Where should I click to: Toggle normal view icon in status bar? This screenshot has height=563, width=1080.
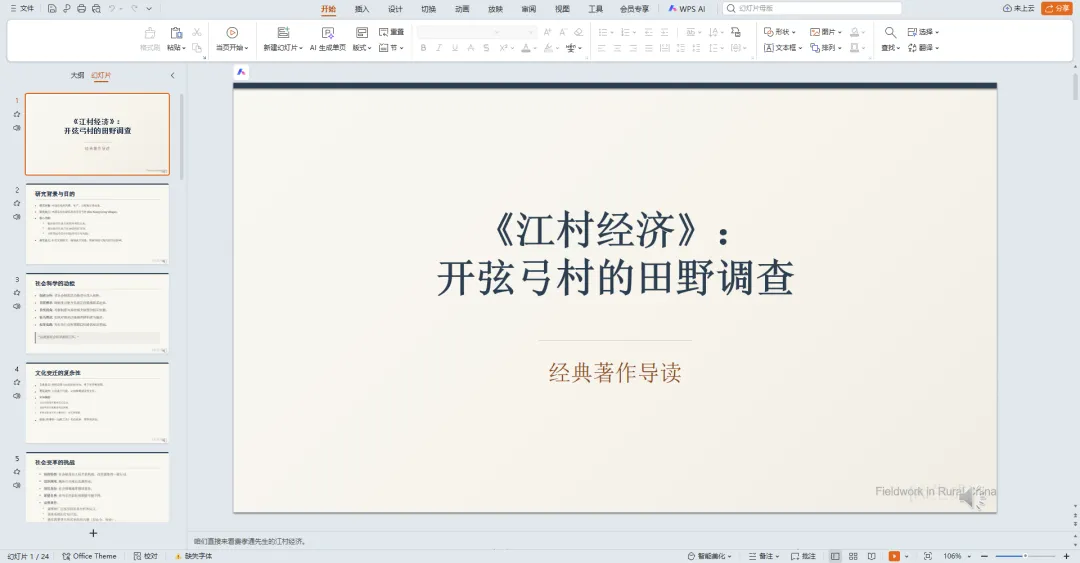pyautogui.click(x=835, y=556)
